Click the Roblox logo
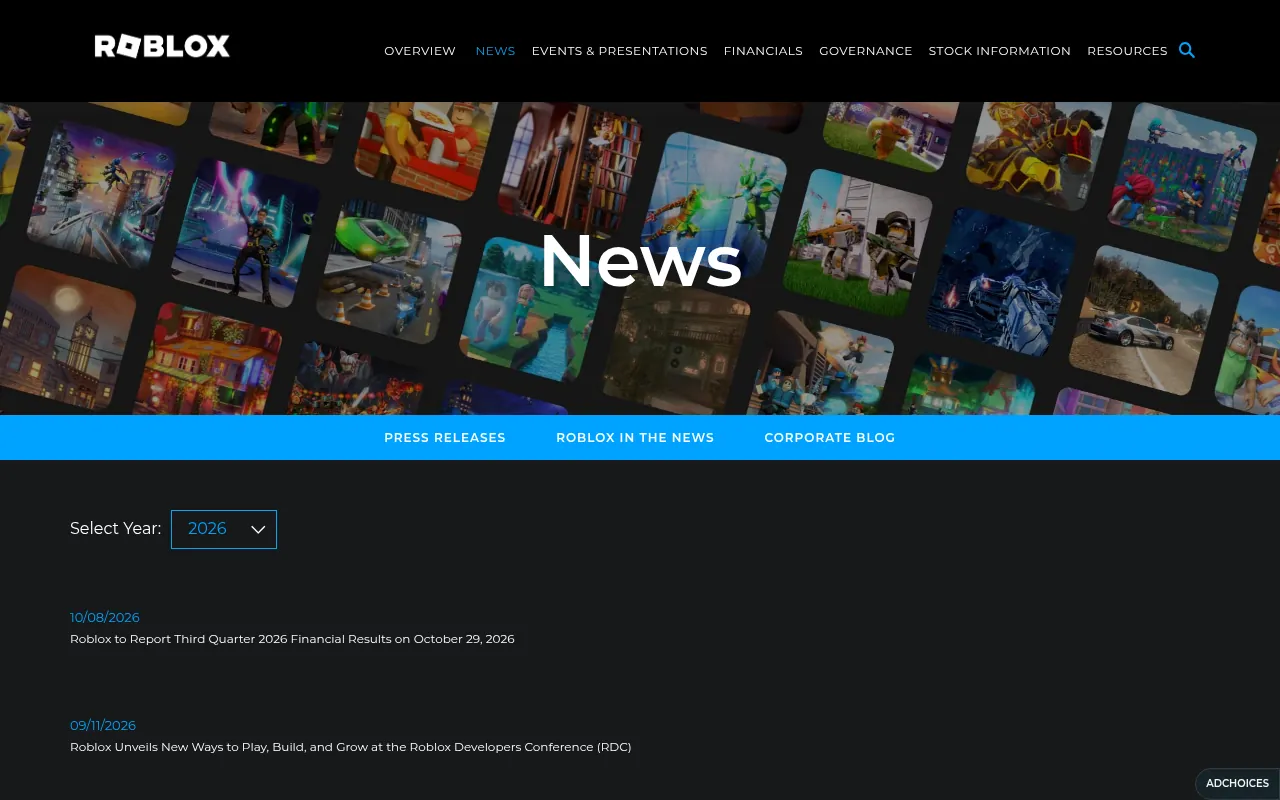The width and height of the screenshot is (1280, 800). [x=162, y=46]
